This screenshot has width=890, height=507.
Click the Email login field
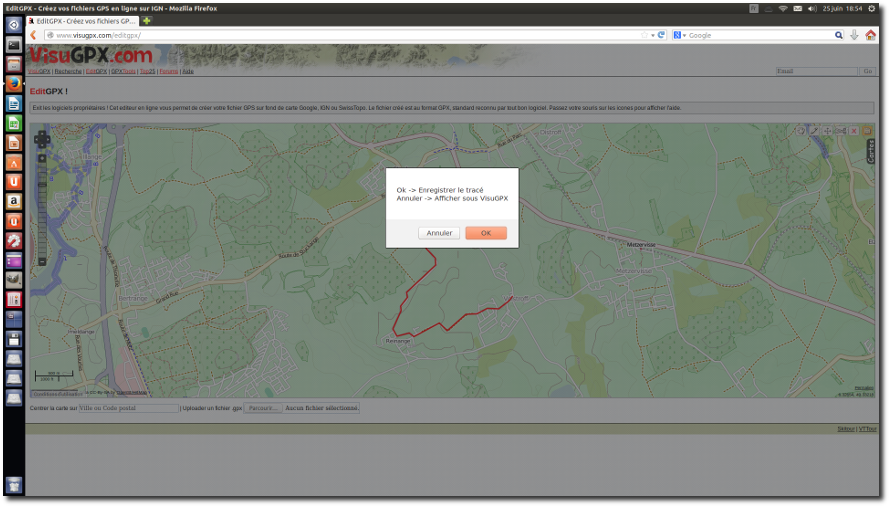pyautogui.click(x=816, y=71)
